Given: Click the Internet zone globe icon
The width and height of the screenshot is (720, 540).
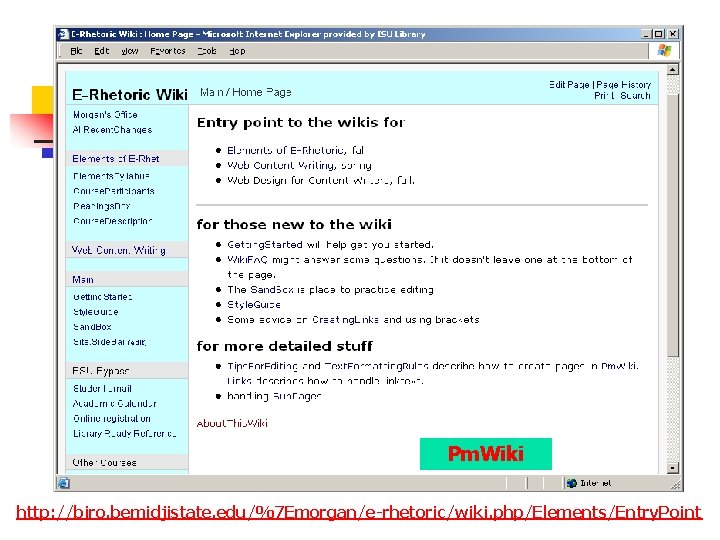Looking at the screenshot, I should coord(572,483).
